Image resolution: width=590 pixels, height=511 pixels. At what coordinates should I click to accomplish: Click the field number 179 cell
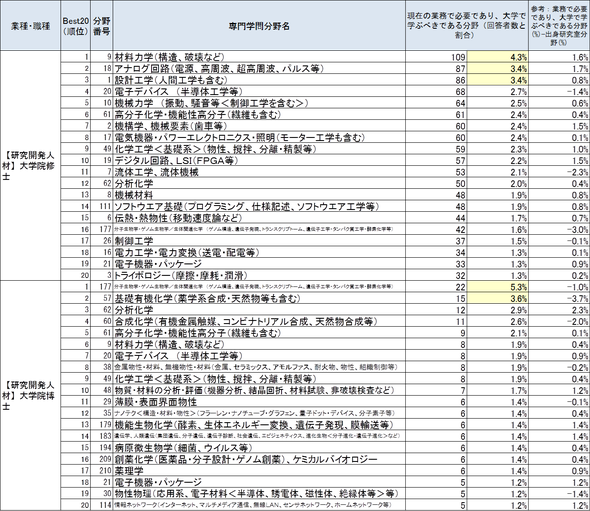[x=102, y=425]
